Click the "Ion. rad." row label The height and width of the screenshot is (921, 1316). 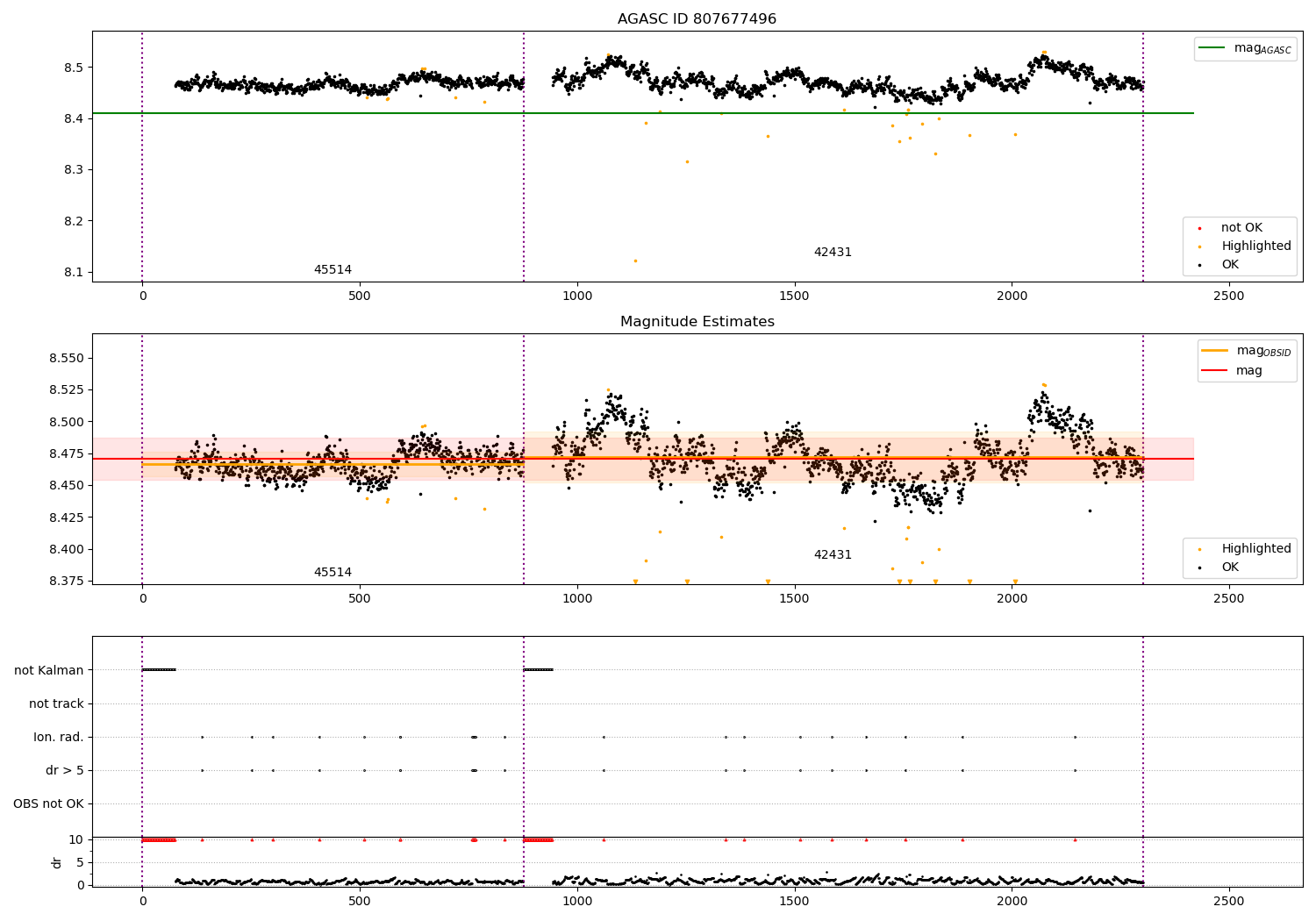(59, 738)
